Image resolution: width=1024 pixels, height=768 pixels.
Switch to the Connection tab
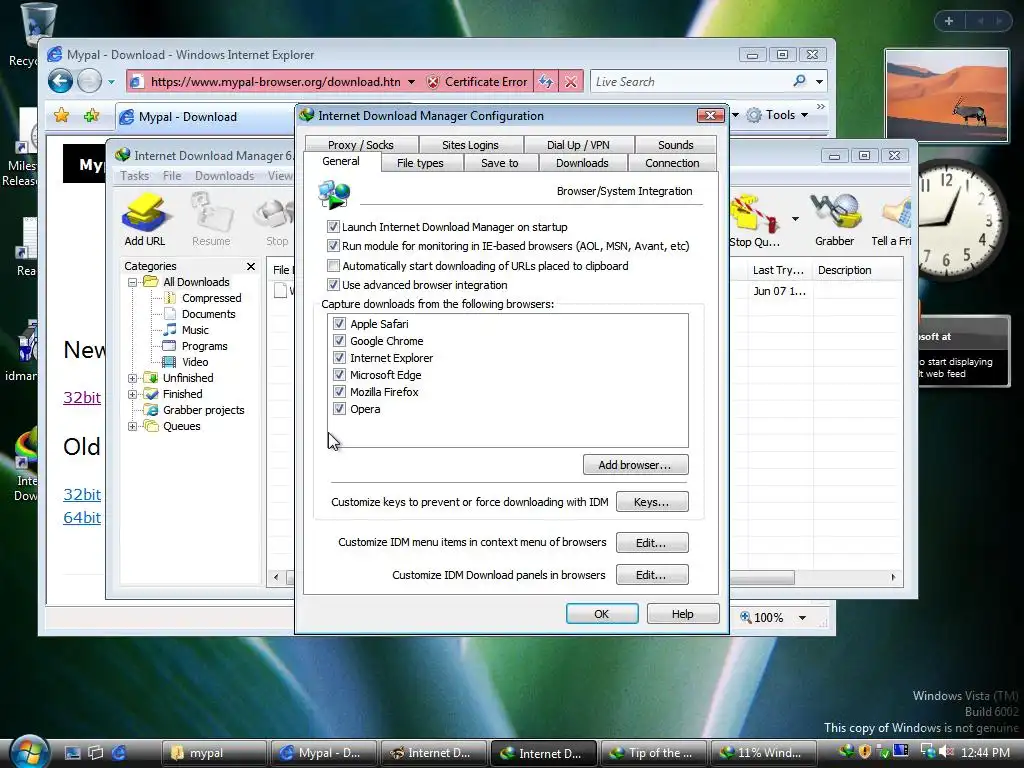(x=672, y=163)
